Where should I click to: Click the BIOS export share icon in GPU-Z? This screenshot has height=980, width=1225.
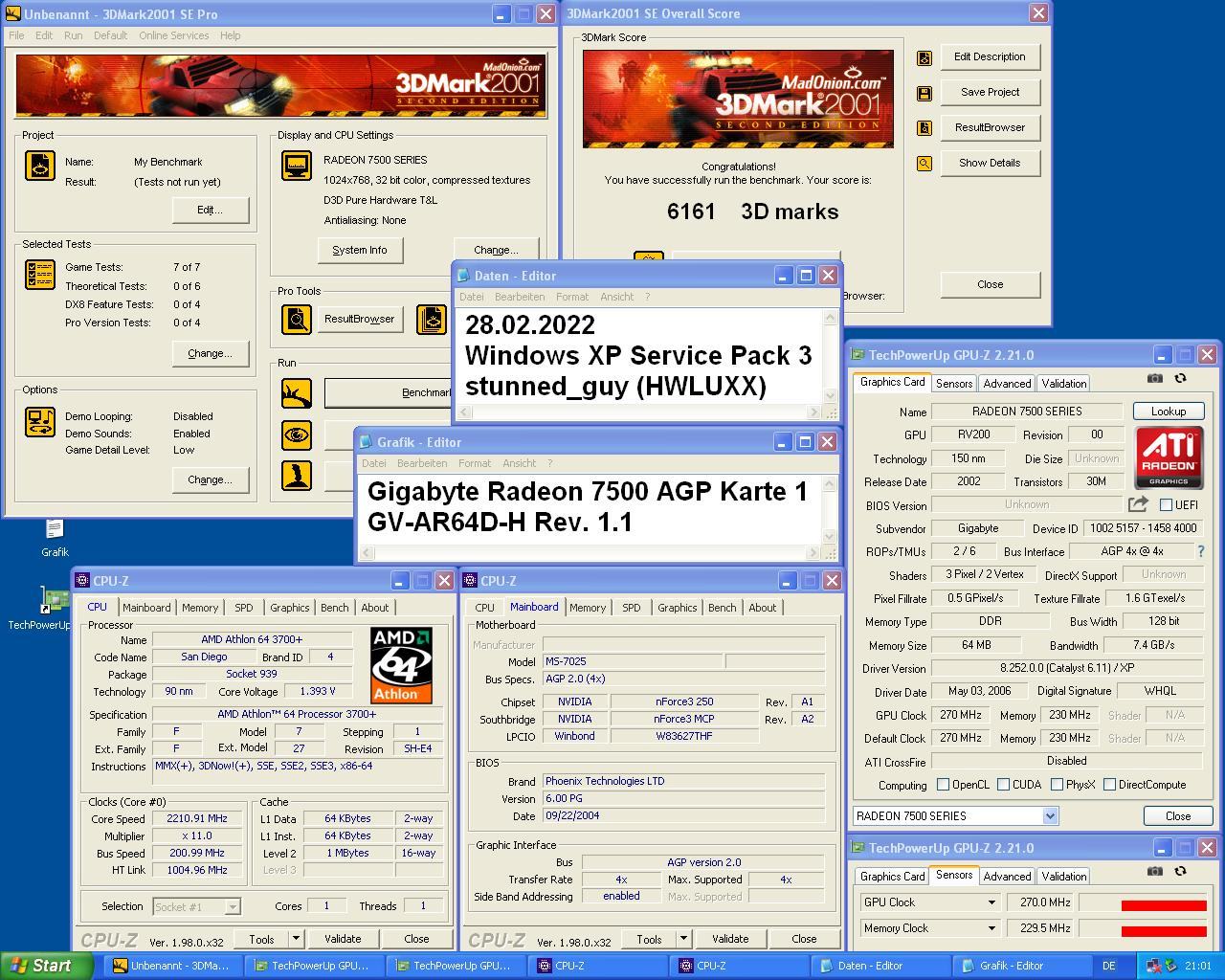(x=1138, y=504)
